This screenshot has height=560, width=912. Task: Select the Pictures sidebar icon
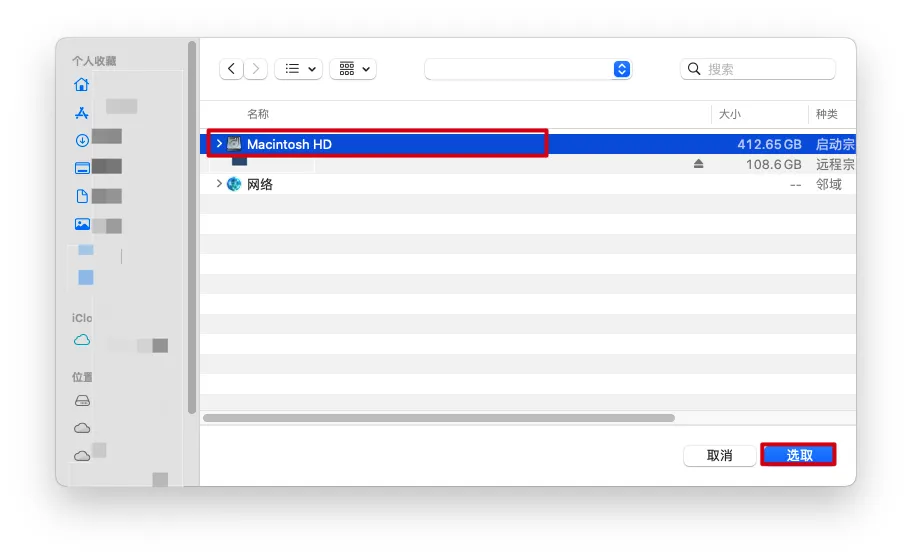coord(82,224)
